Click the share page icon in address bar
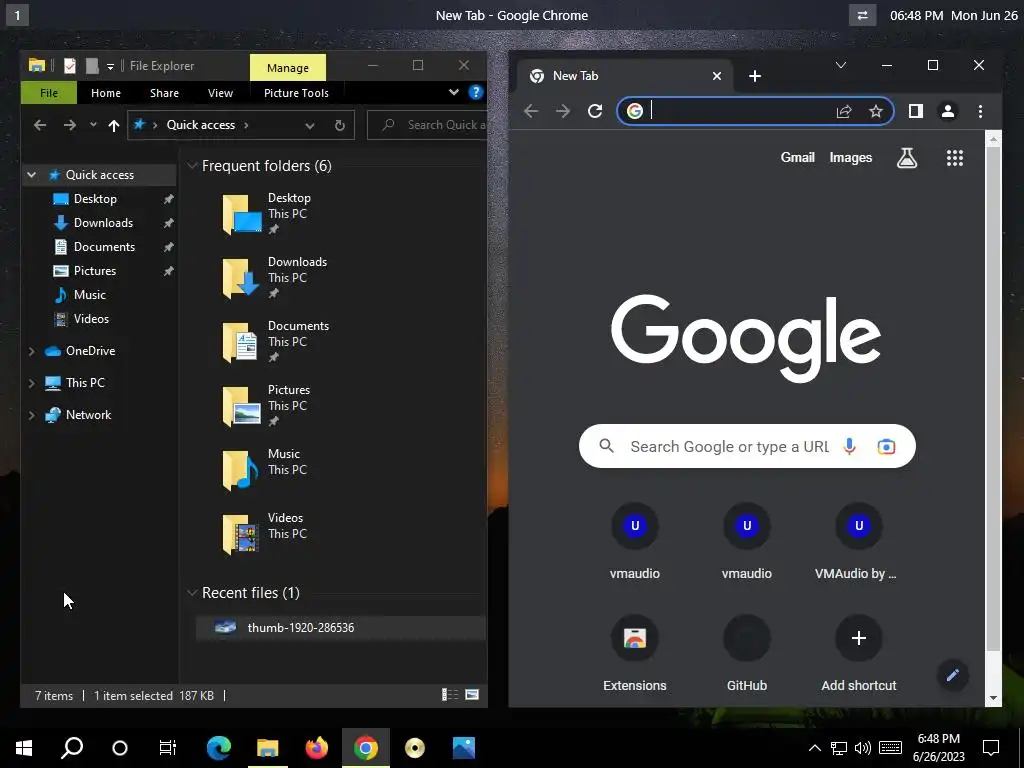Screen dimensions: 1024x768 pos(844,112)
